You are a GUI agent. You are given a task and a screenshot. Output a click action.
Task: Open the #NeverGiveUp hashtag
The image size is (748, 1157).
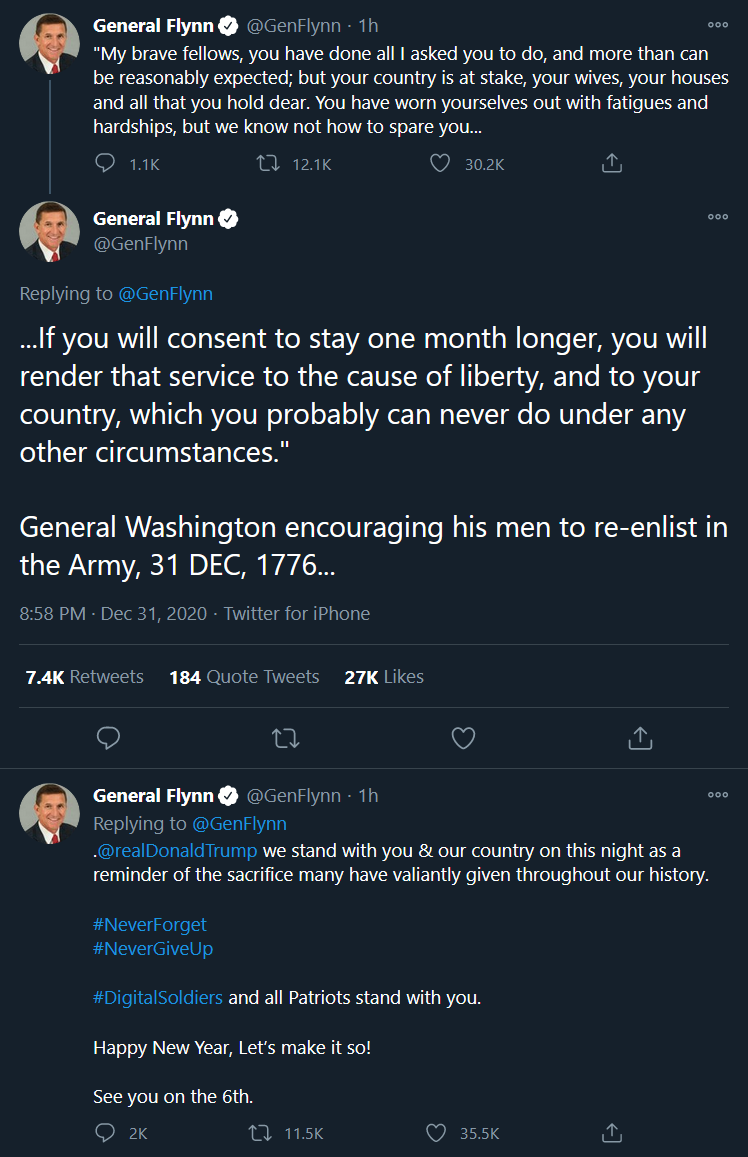pyautogui.click(x=153, y=948)
